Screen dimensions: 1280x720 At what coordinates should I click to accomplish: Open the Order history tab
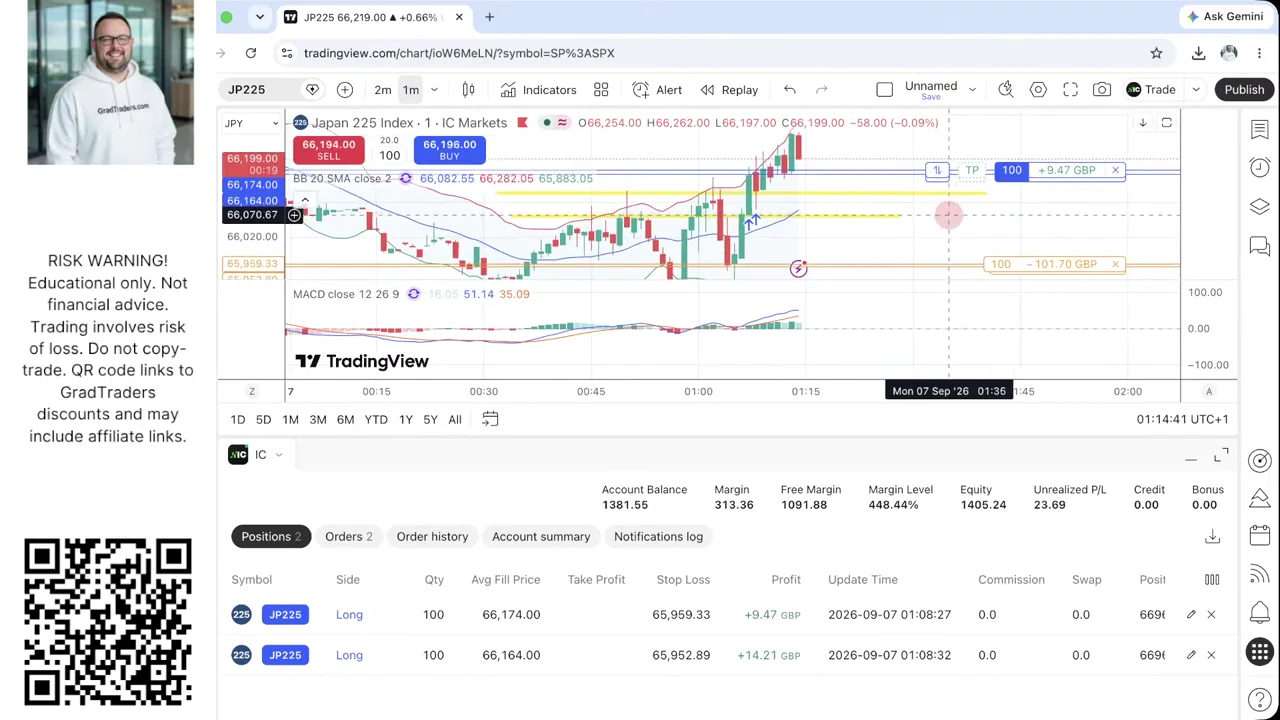pos(432,537)
